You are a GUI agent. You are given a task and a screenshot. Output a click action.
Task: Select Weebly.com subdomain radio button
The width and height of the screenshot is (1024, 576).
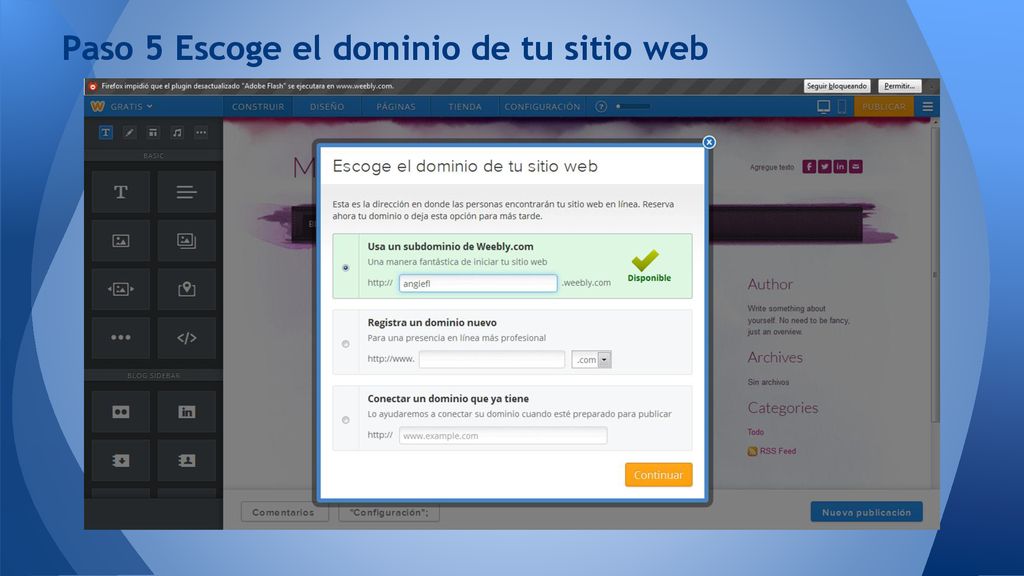point(345,268)
